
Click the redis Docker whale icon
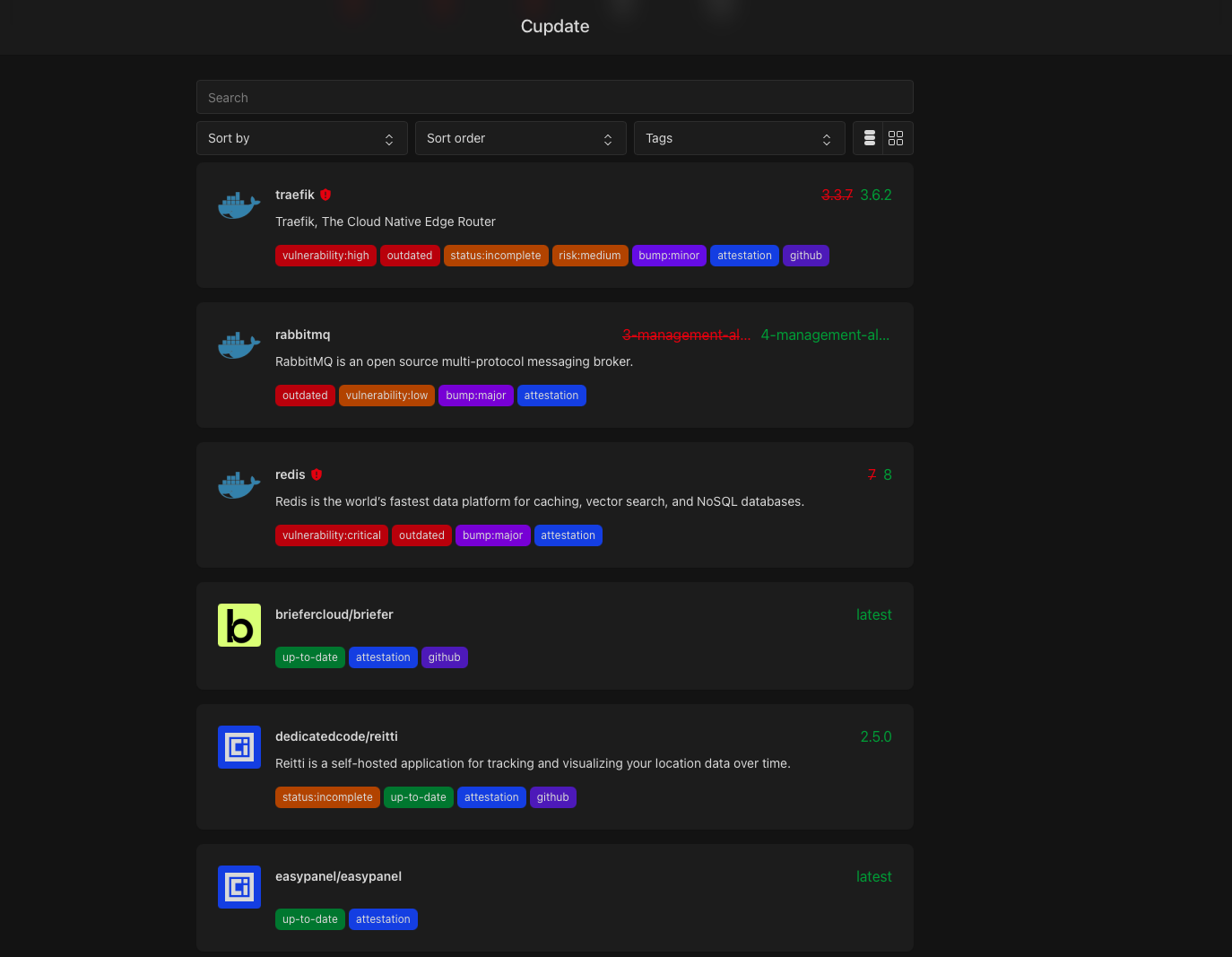tap(239, 485)
